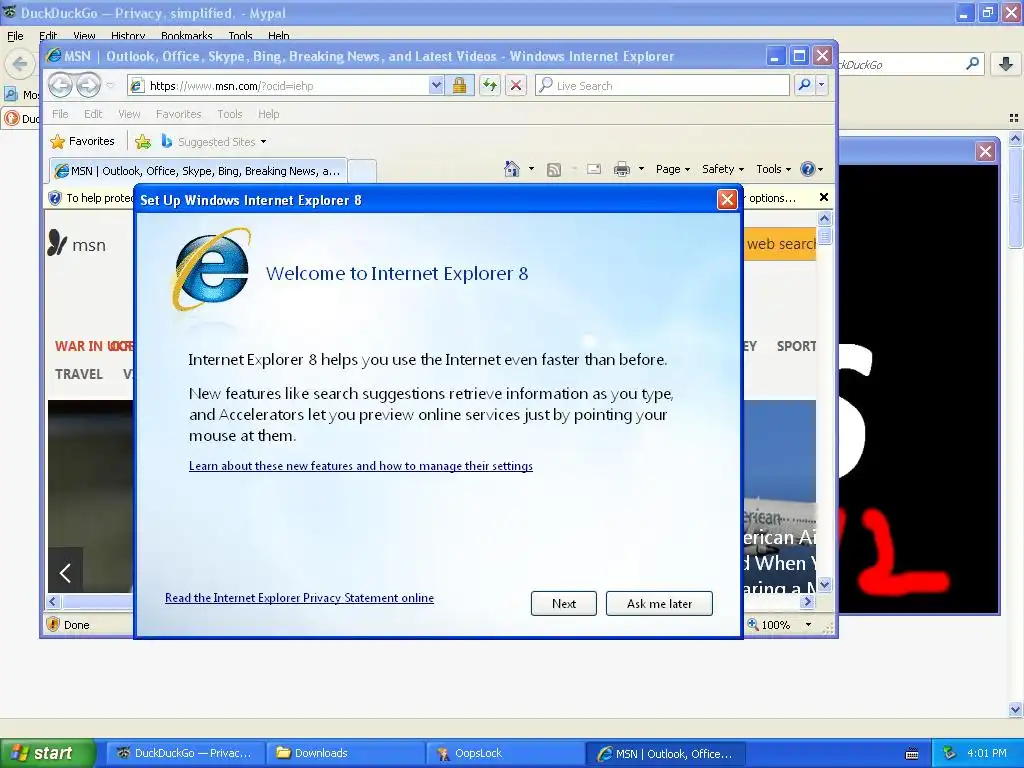
Task: Click the msn logo on the page
Action: (x=76, y=244)
